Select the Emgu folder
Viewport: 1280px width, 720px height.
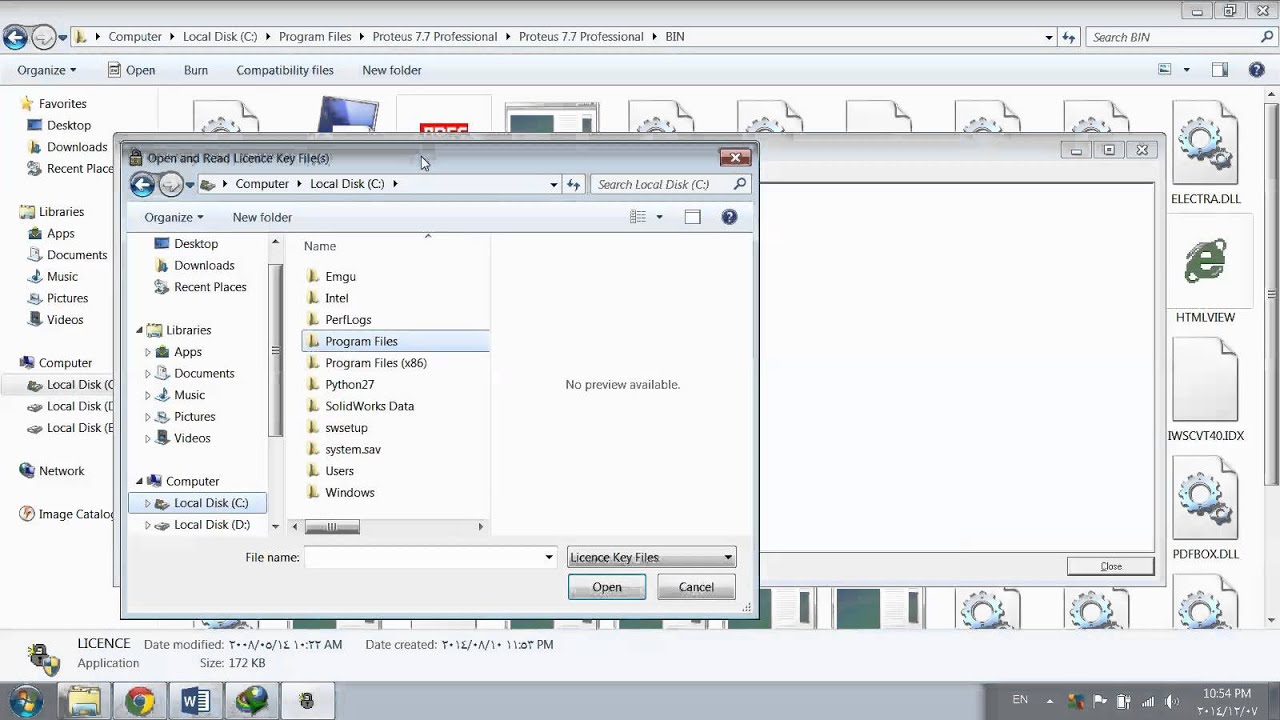[340, 276]
